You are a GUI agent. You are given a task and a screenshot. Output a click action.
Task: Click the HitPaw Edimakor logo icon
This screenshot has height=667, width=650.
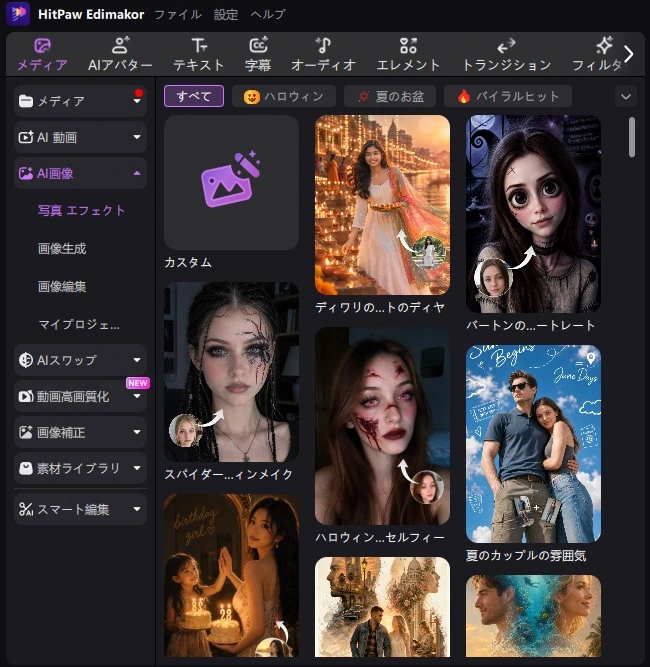click(x=18, y=14)
